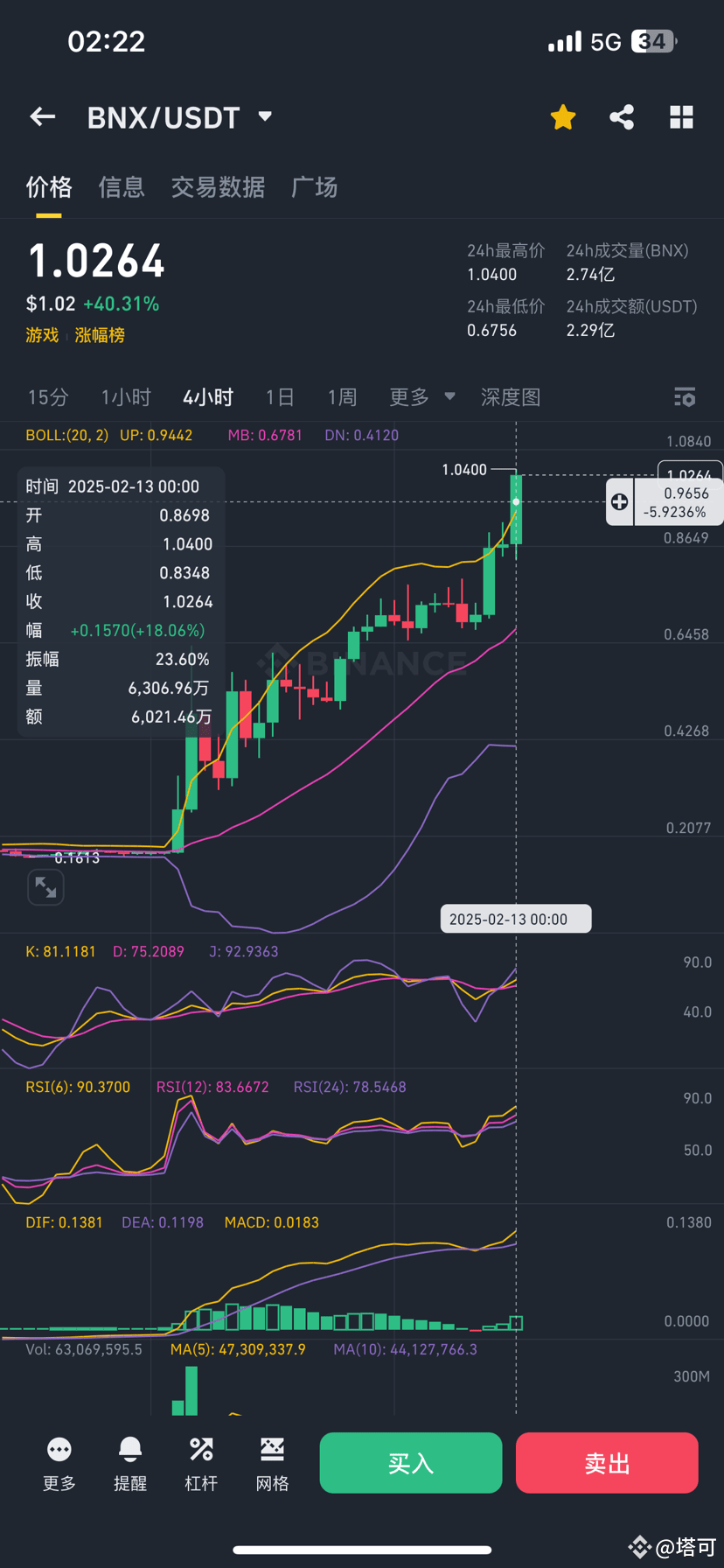This screenshot has height=1568, width=724.
Task: Tap the MA(5) volume average label
Action: tap(238, 1349)
